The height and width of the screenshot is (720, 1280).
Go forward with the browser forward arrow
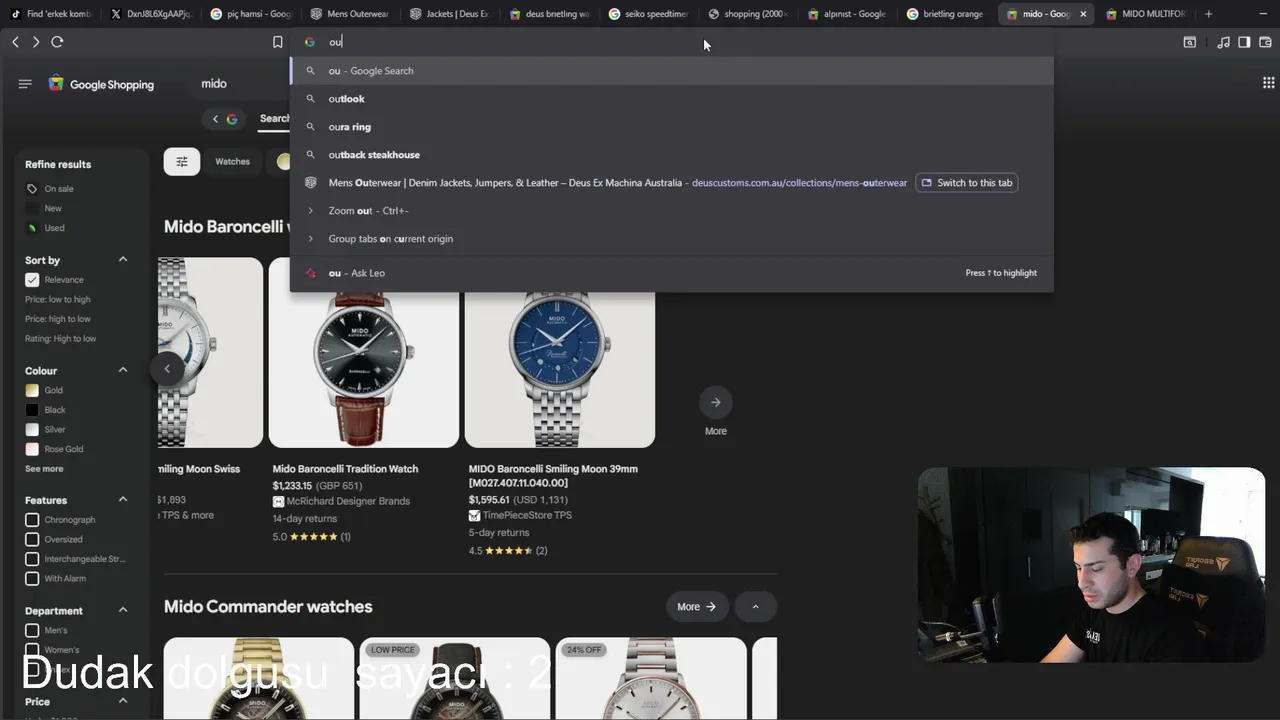pyautogui.click(x=36, y=42)
